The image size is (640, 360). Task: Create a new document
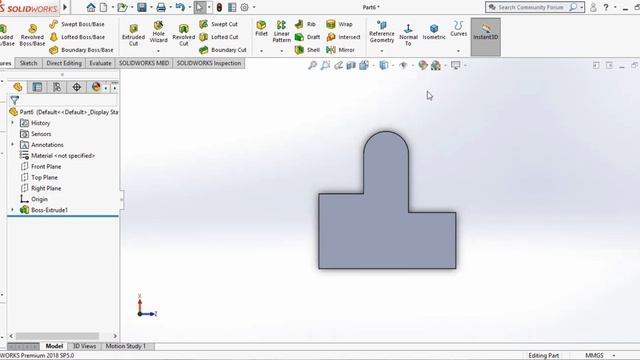(104, 7)
